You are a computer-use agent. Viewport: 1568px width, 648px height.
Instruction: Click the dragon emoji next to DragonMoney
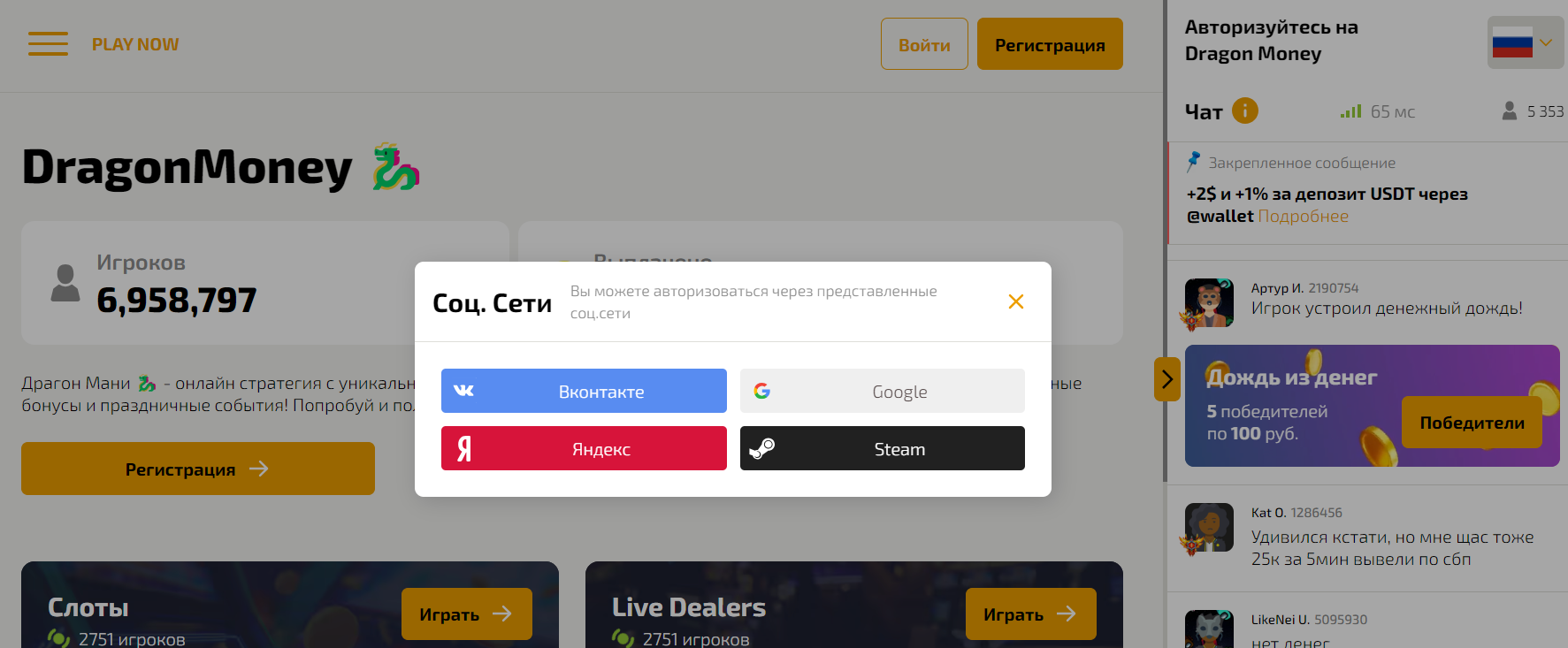pyautogui.click(x=395, y=167)
